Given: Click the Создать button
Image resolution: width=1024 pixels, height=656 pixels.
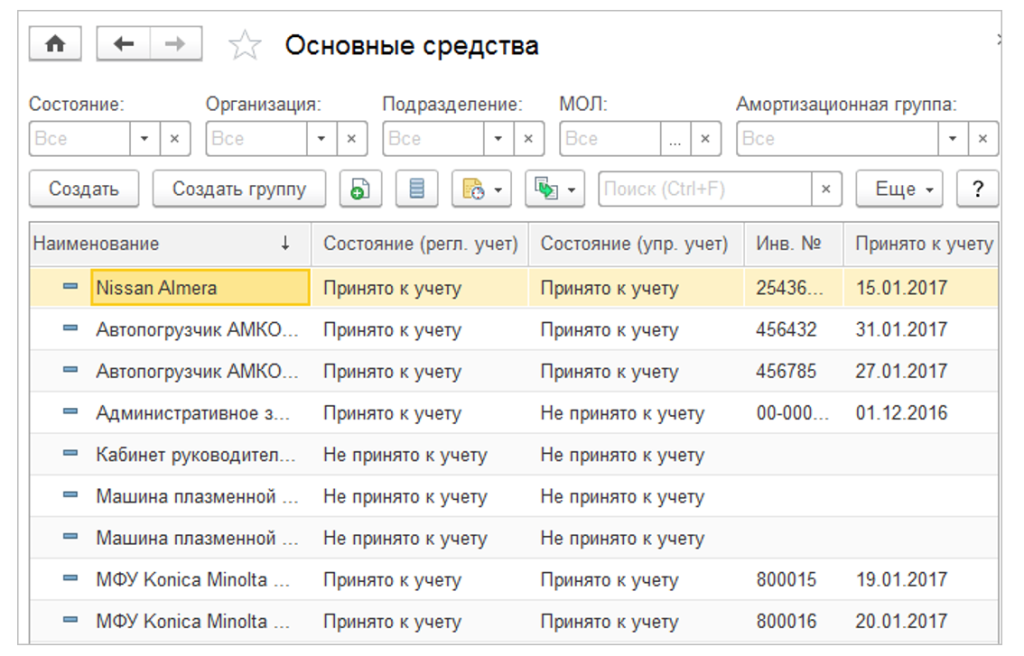Looking at the screenshot, I should [84, 189].
